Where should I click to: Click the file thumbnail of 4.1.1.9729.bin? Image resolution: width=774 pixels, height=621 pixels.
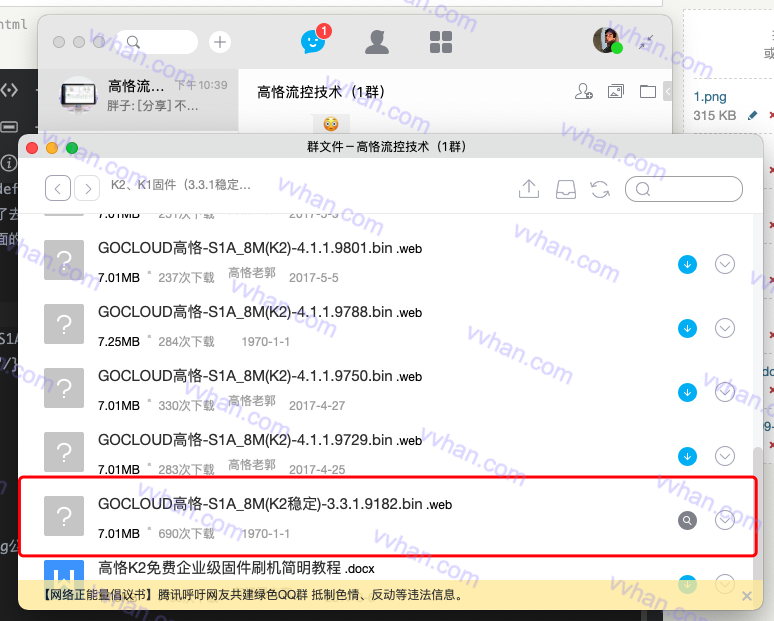click(64, 452)
